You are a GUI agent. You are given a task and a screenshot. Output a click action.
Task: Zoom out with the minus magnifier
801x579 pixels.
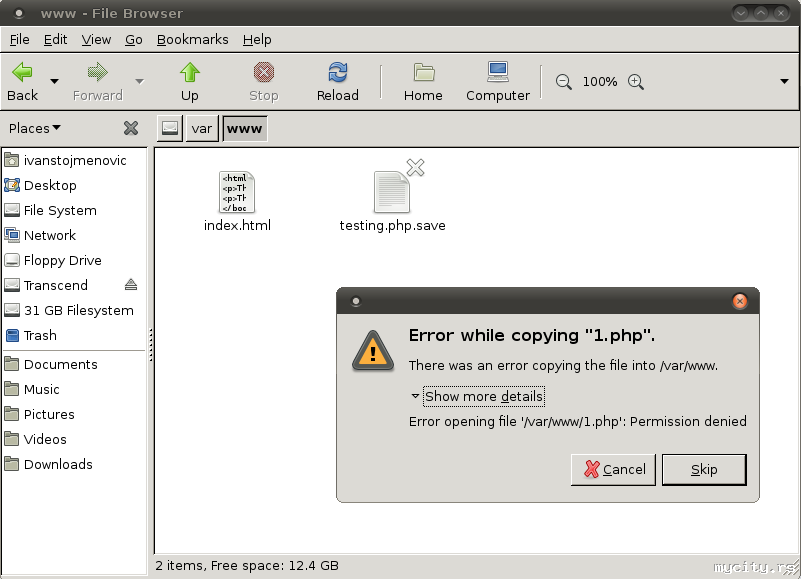(563, 82)
